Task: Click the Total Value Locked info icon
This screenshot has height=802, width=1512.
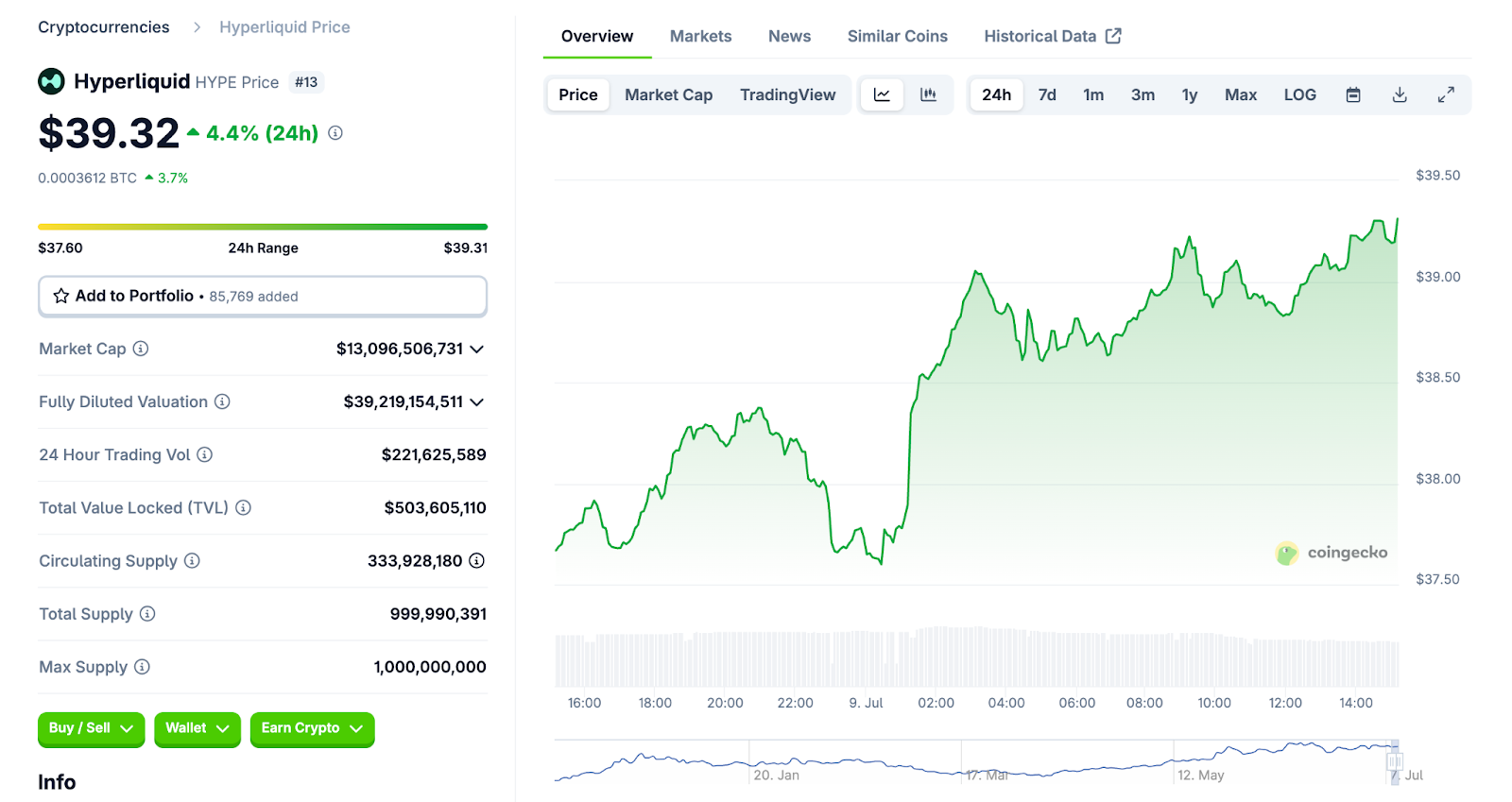Action: point(244,508)
